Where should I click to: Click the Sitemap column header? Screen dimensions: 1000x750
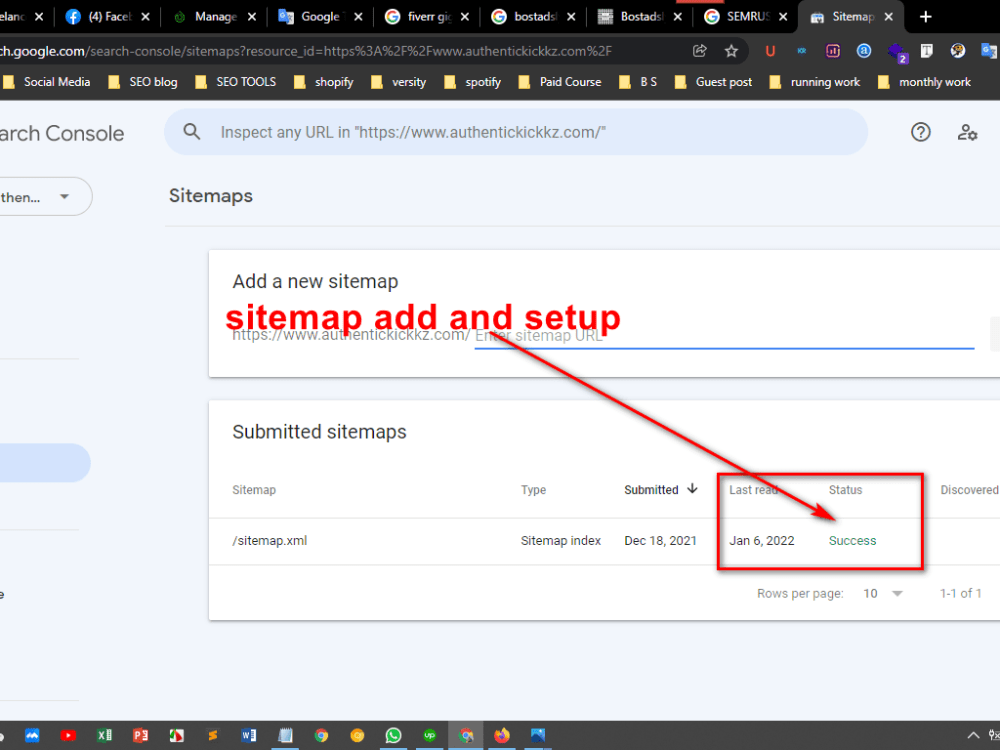[x=254, y=490]
